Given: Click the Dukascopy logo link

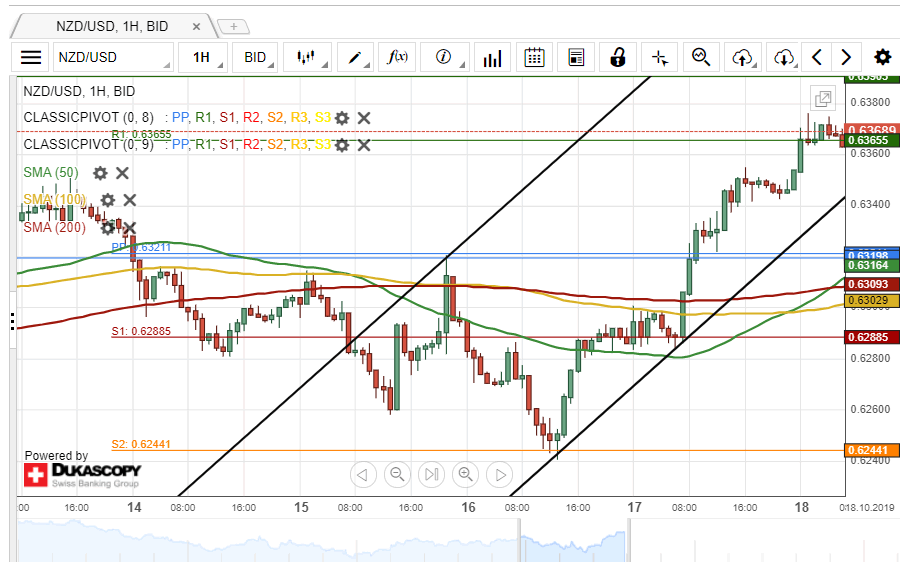Looking at the screenshot, I should click(x=82, y=474).
